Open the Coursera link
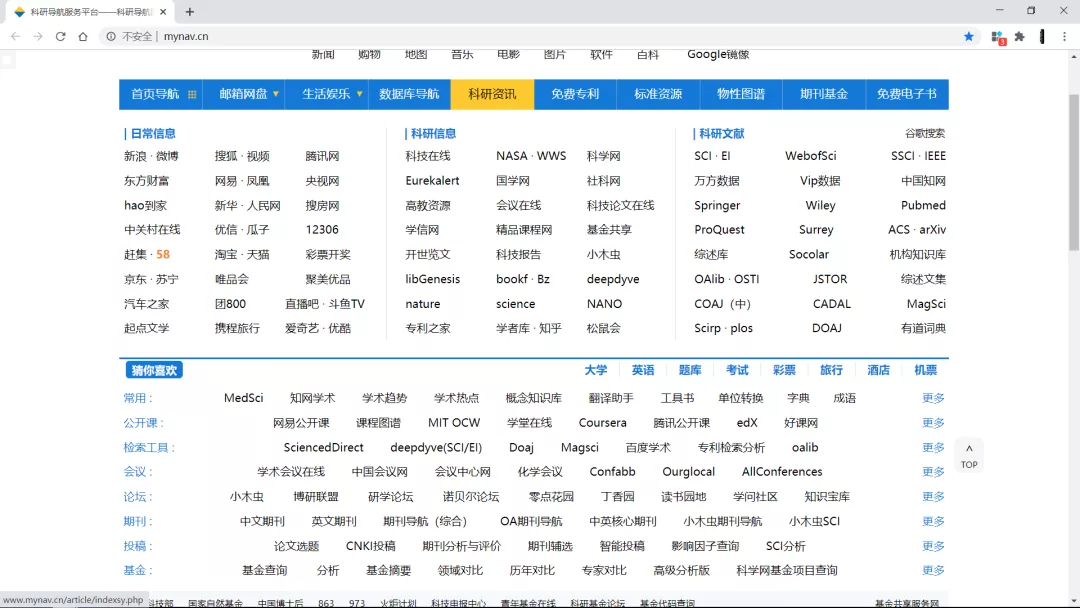The image size is (1080, 608). tap(602, 423)
